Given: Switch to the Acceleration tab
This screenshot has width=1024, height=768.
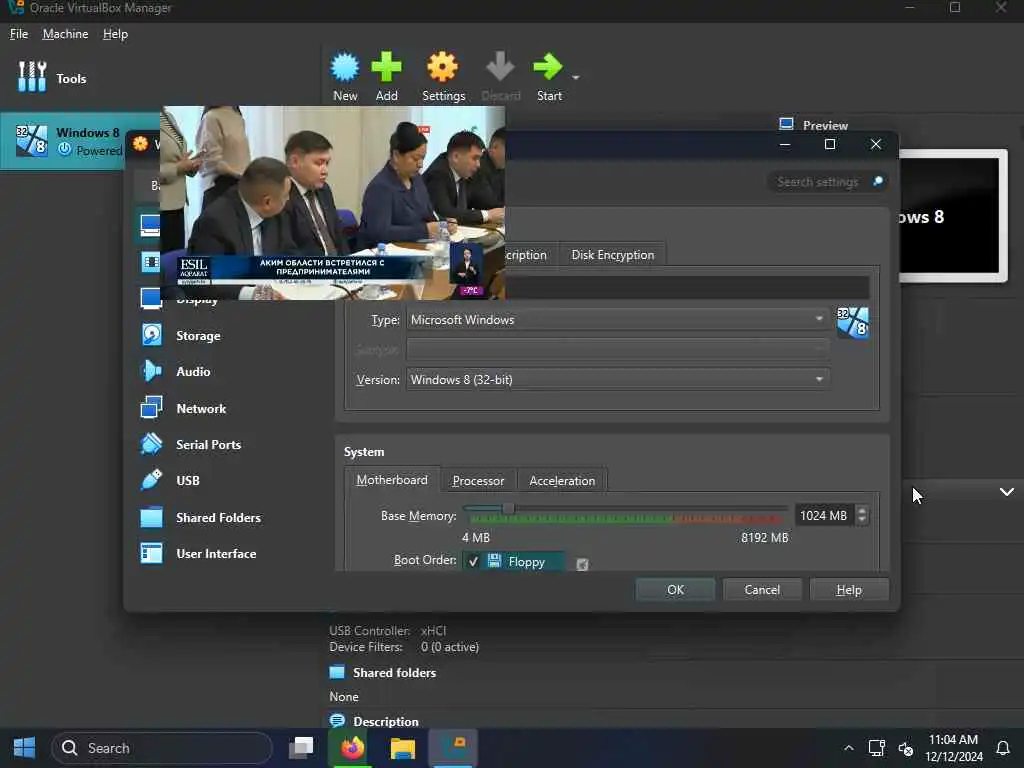Looking at the screenshot, I should [x=562, y=481].
